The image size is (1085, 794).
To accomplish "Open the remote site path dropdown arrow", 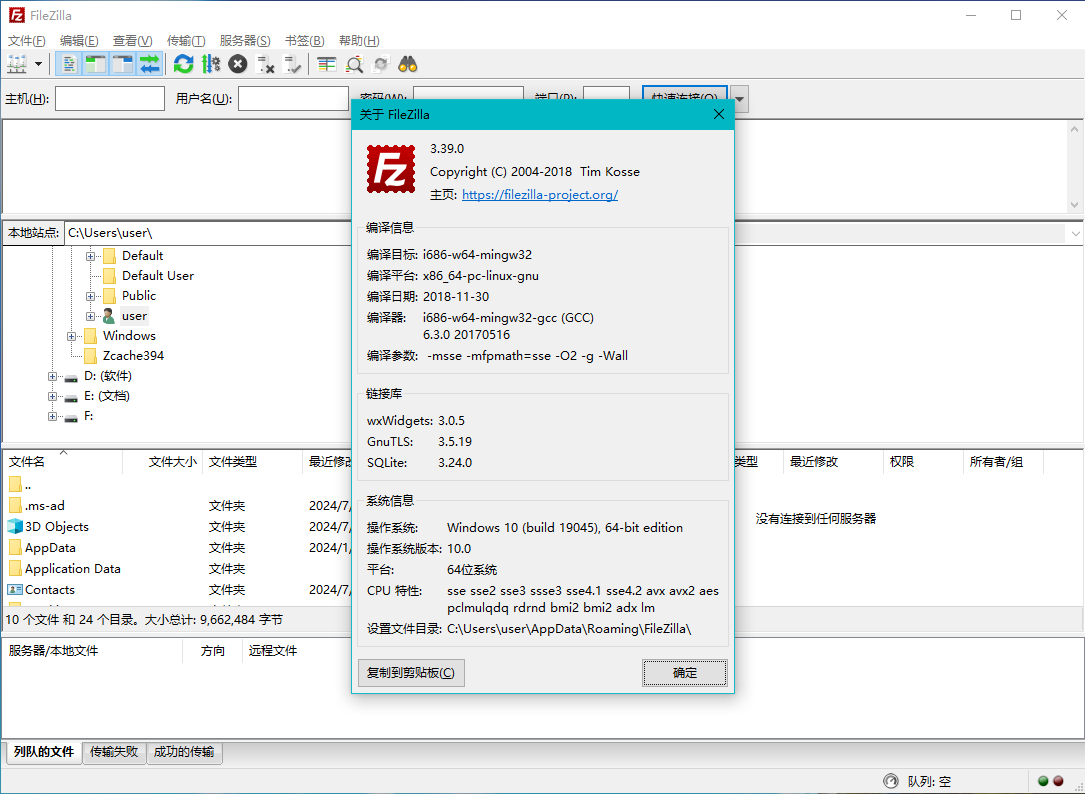I will click(x=1075, y=234).
